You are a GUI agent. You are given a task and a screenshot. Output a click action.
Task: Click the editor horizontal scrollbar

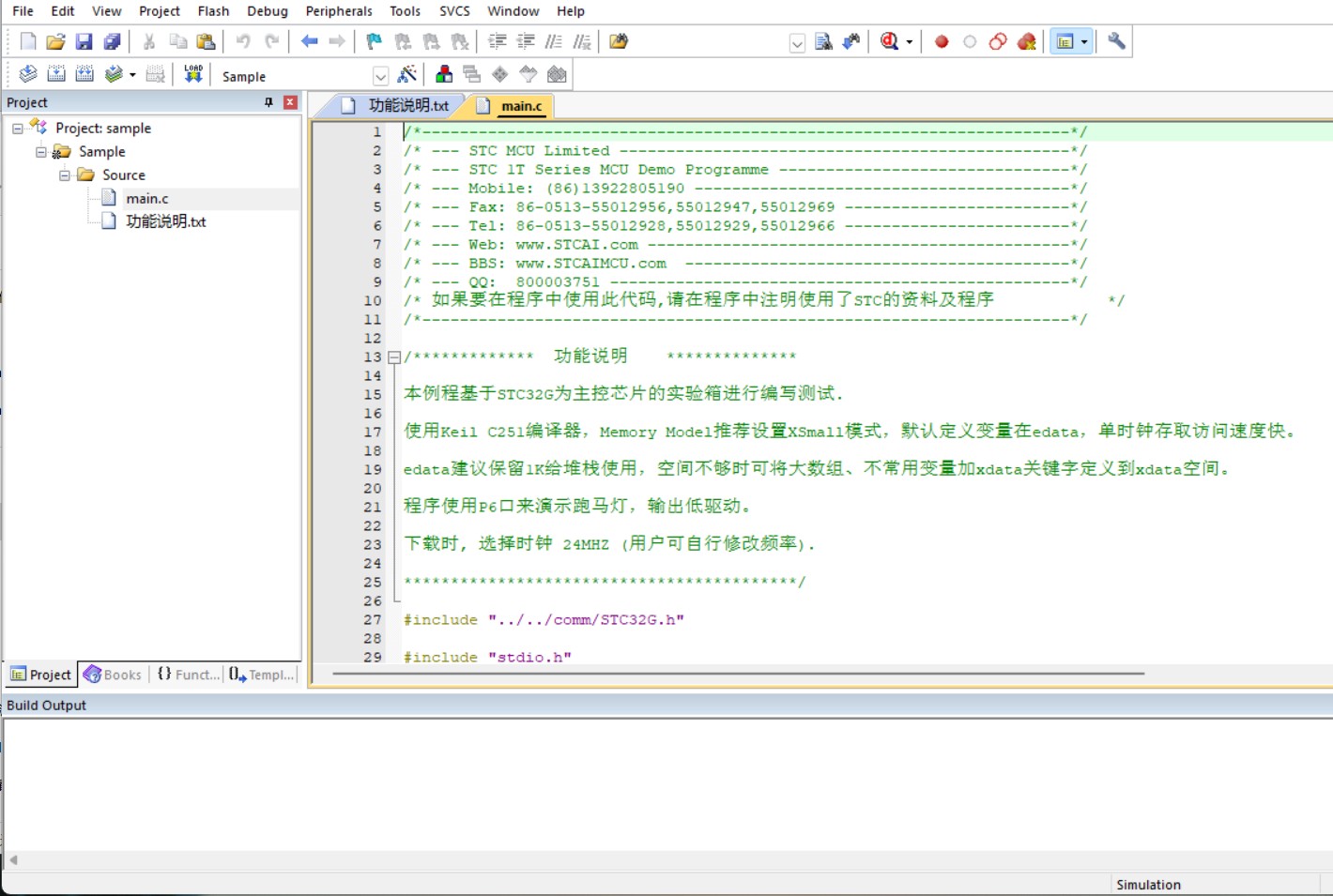coord(737,674)
